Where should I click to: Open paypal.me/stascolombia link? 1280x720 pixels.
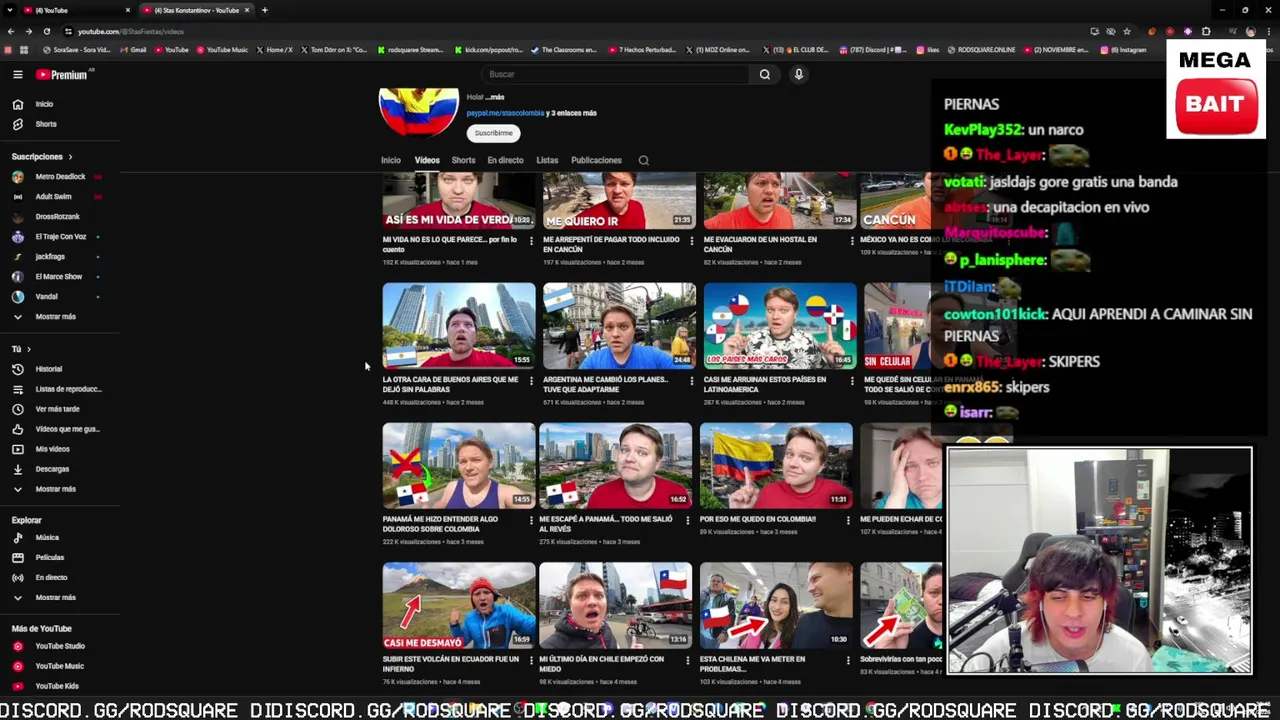tap(505, 113)
